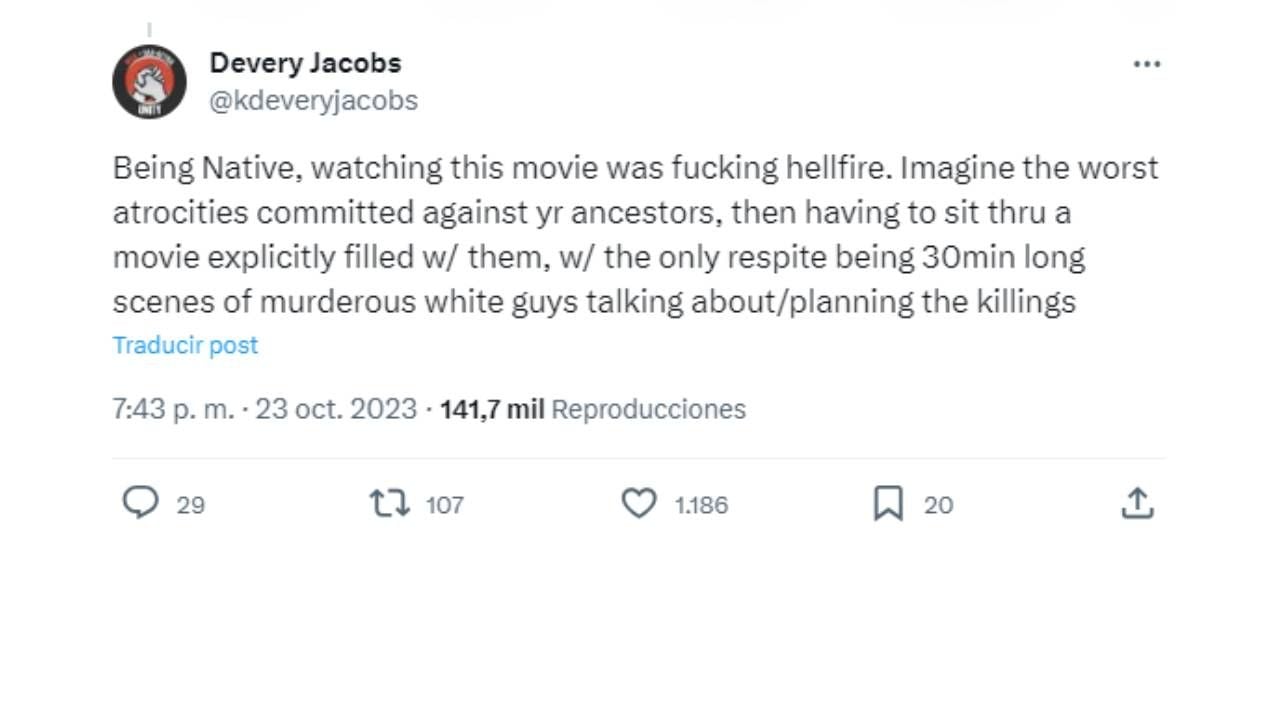Toggle the bookmark icon
The image size is (1280, 720).
888,503
